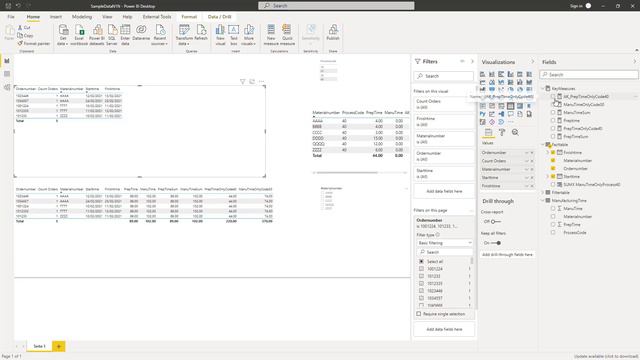Check the ManuTimeSum measure field
640x360 pixels.
(553, 112)
